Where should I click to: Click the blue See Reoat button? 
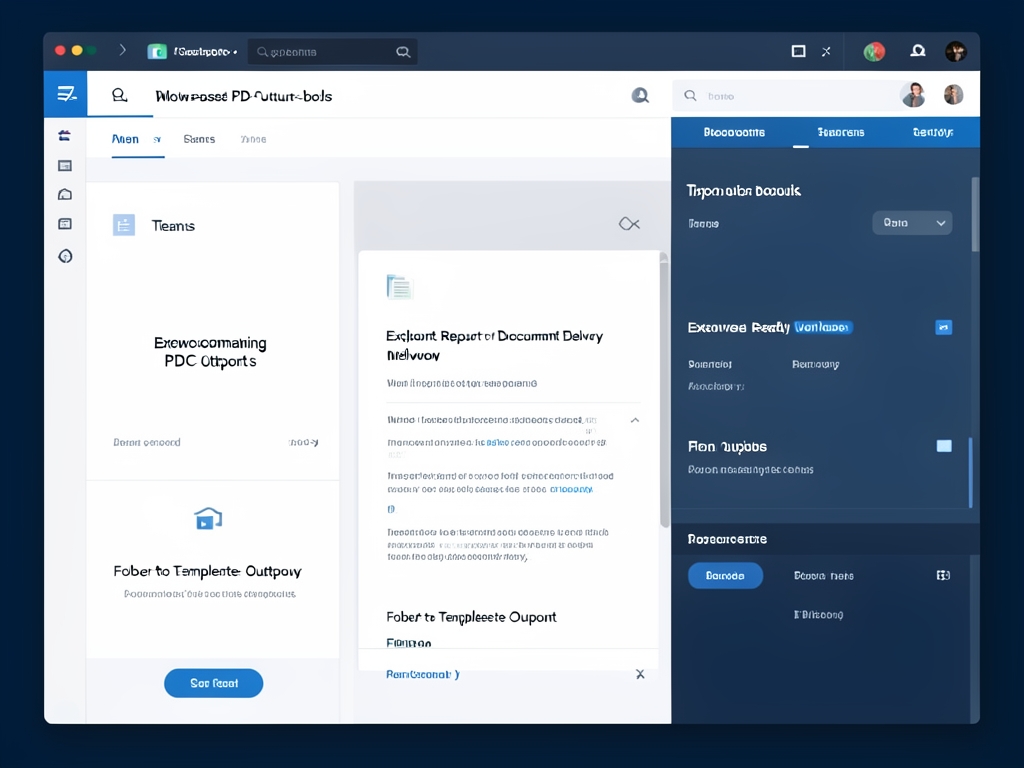[x=214, y=683]
